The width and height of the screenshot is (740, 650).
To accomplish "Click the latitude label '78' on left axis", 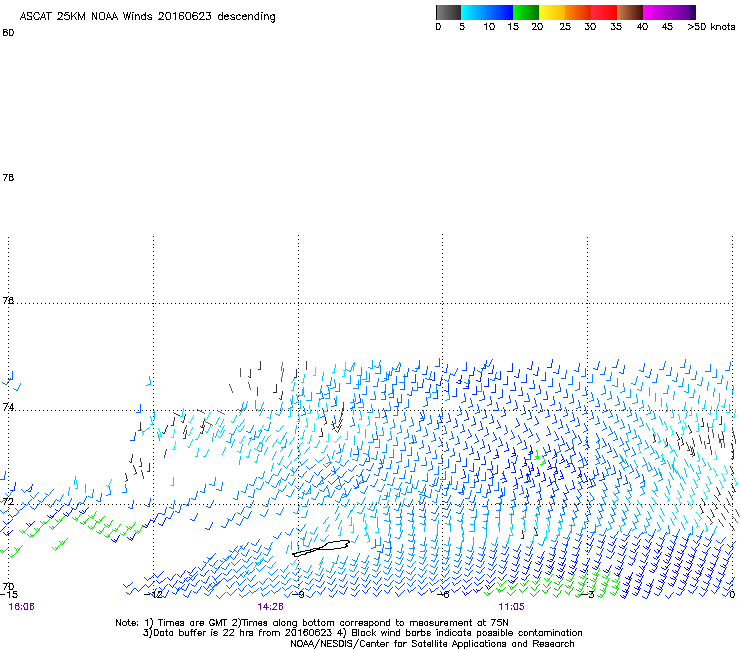I will point(8,177).
